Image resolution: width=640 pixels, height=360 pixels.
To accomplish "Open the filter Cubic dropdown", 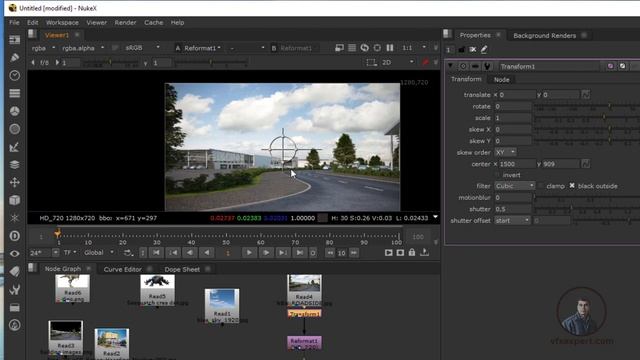I will tap(514, 186).
